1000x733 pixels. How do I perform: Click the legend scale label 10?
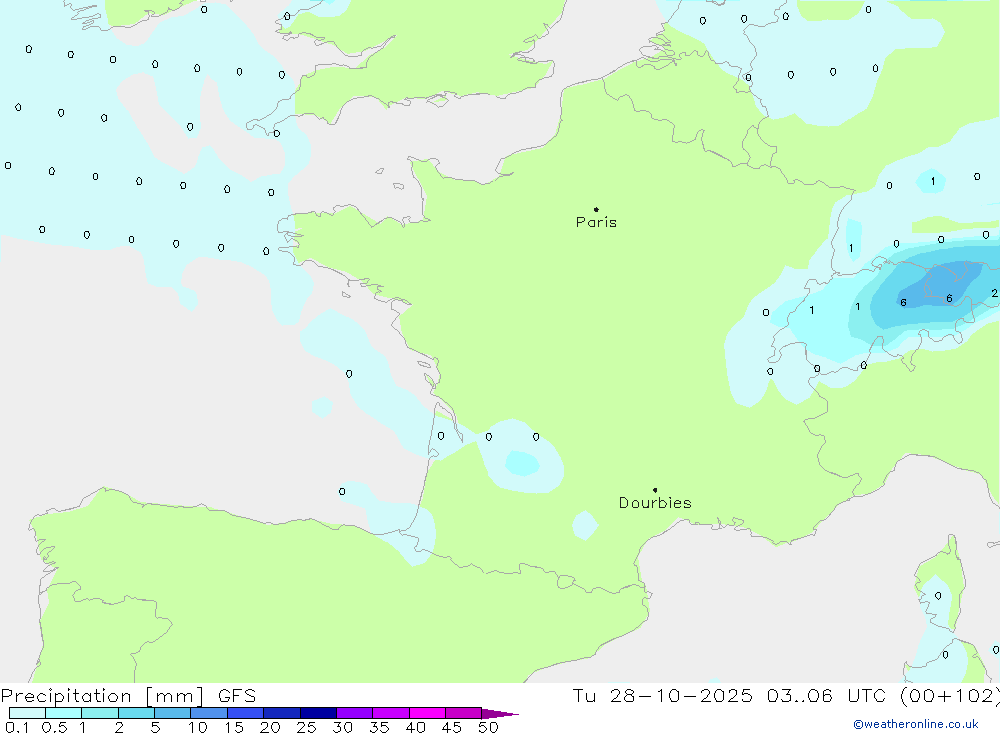[198, 727]
